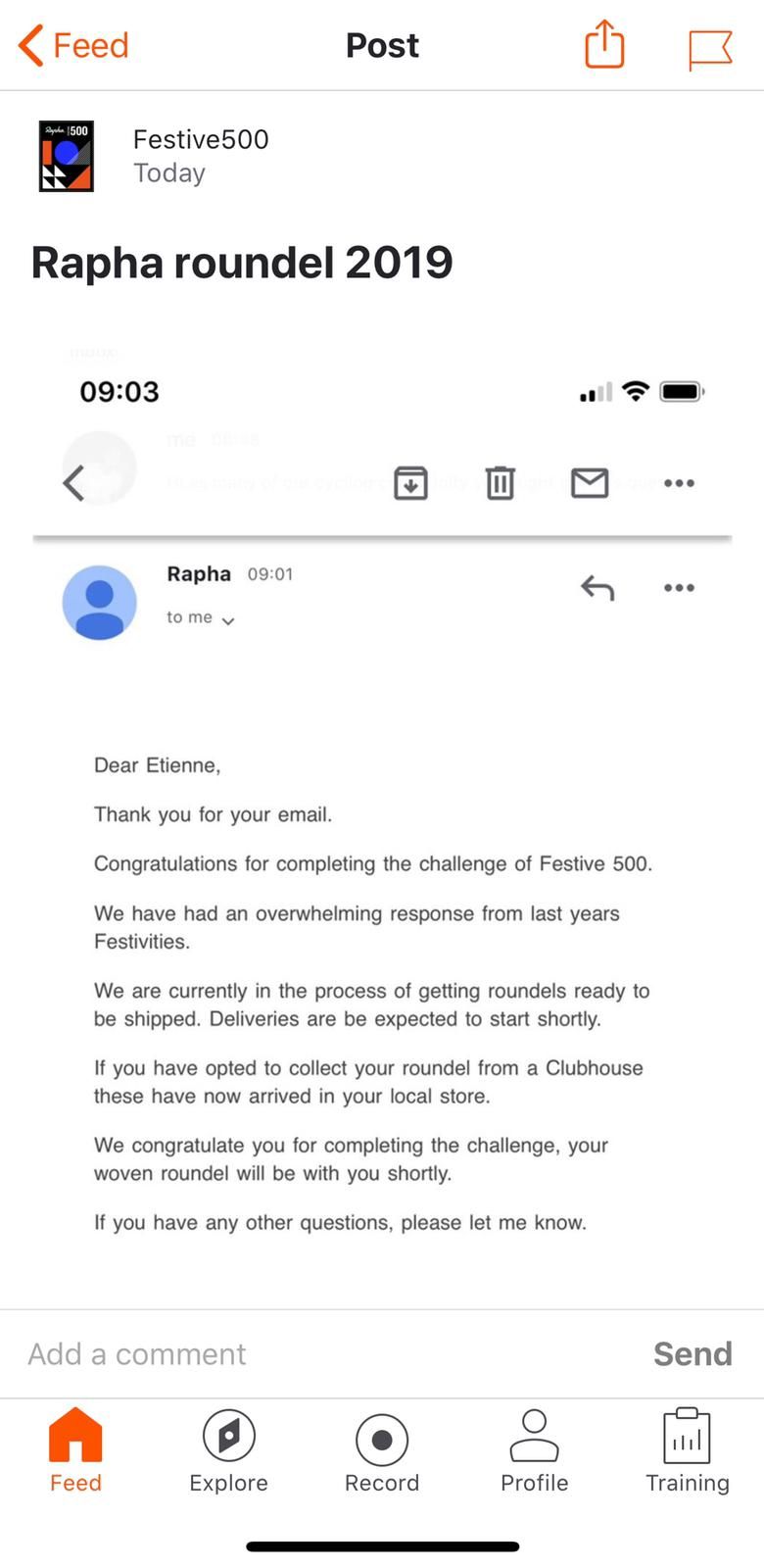Tap the mark unread envelope icon

(590, 482)
